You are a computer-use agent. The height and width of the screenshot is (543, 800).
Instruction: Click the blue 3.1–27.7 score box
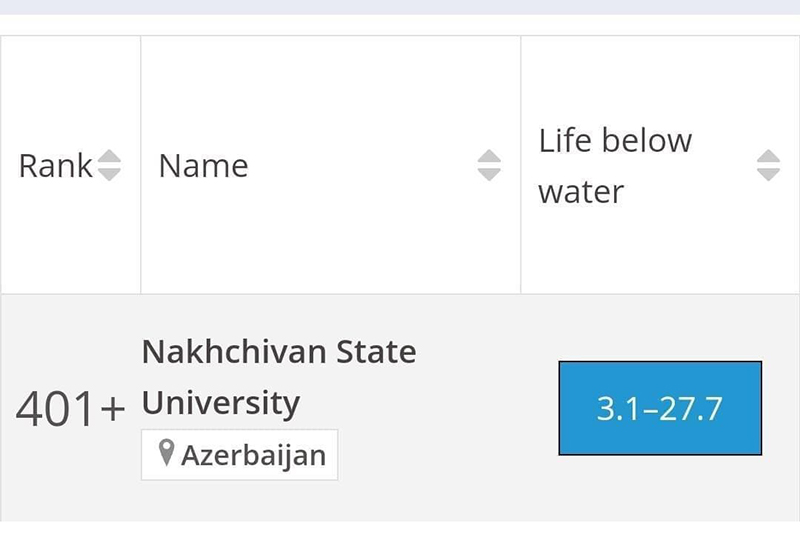(660, 408)
